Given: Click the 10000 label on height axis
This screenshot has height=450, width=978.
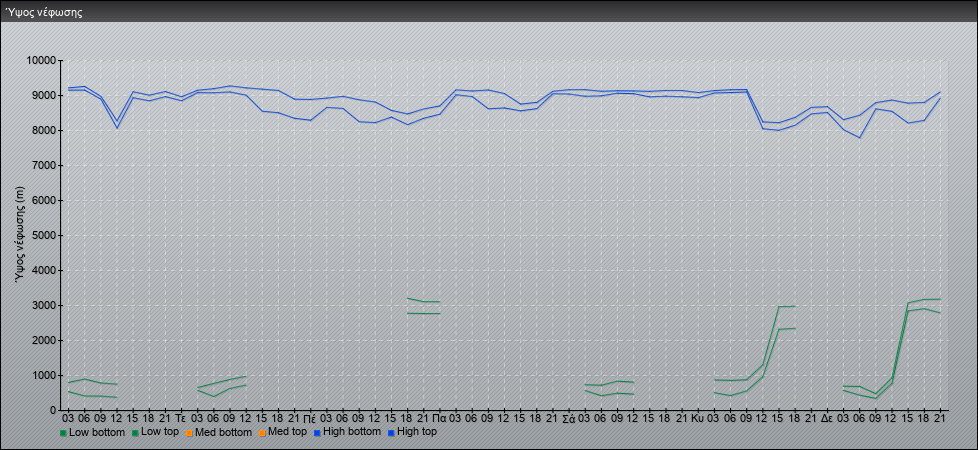Looking at the screenshot, I should [x=38, y=60].
